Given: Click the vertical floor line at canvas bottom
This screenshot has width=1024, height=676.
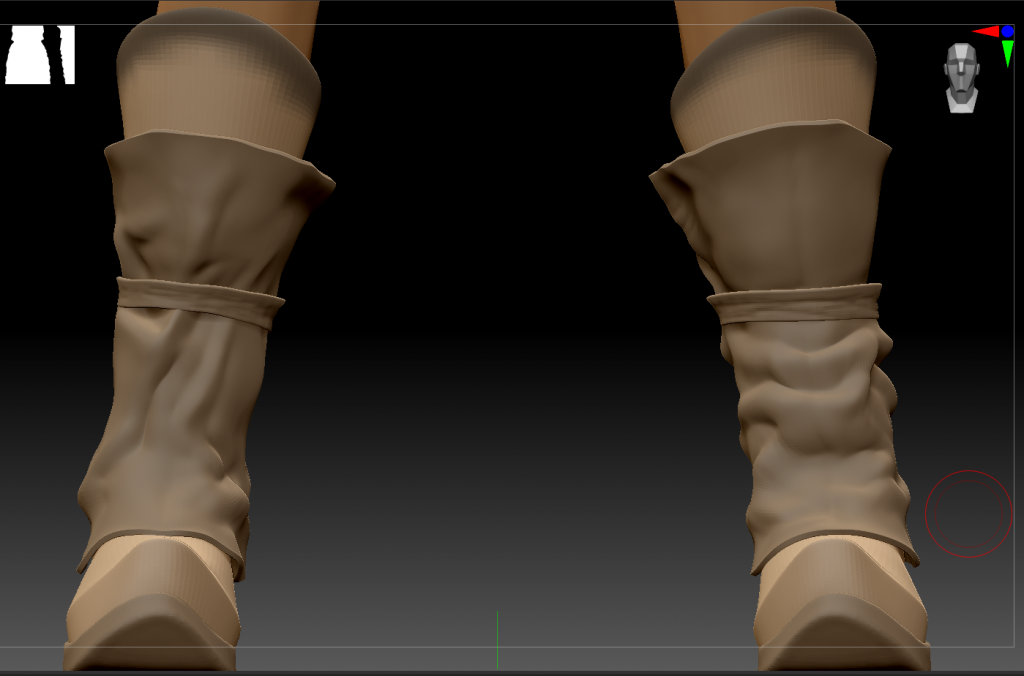Looking at the screenshot, I should (497, 638).
